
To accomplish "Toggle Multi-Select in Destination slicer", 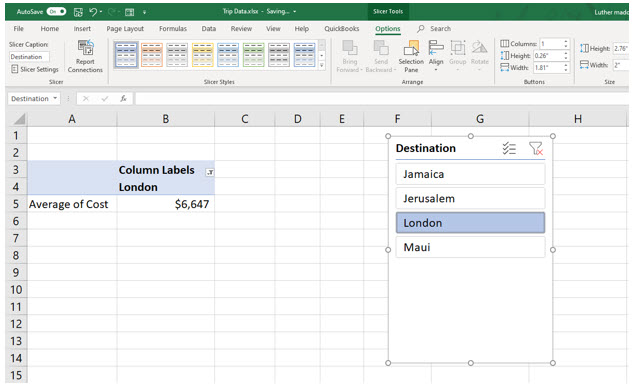I will pyautogui.click(x=509, y=148).
